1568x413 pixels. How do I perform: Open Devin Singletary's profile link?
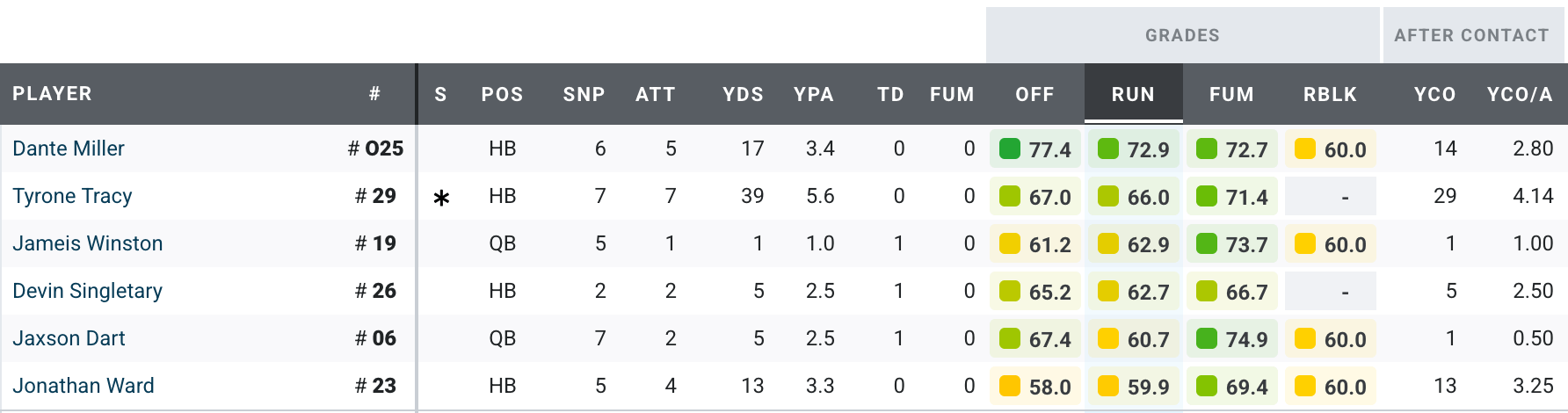tap(88, 291)
